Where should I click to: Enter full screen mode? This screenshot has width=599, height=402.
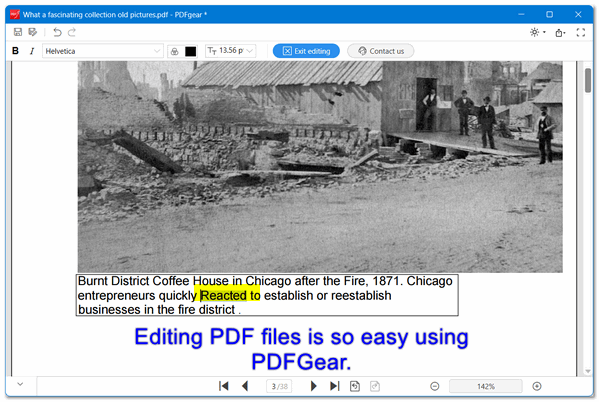coord(581,32)
